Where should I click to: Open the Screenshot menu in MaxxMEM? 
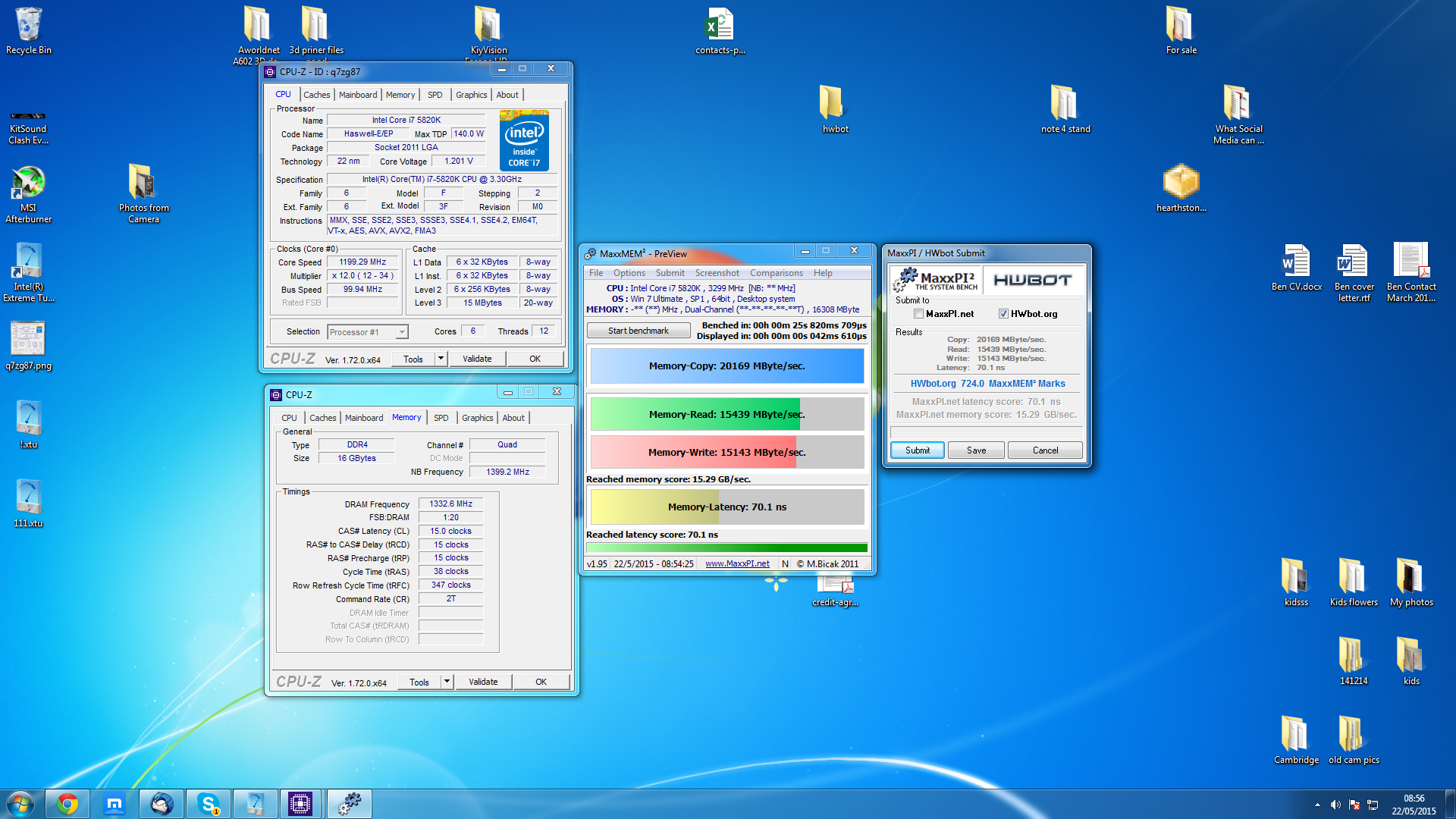point(717,273)
